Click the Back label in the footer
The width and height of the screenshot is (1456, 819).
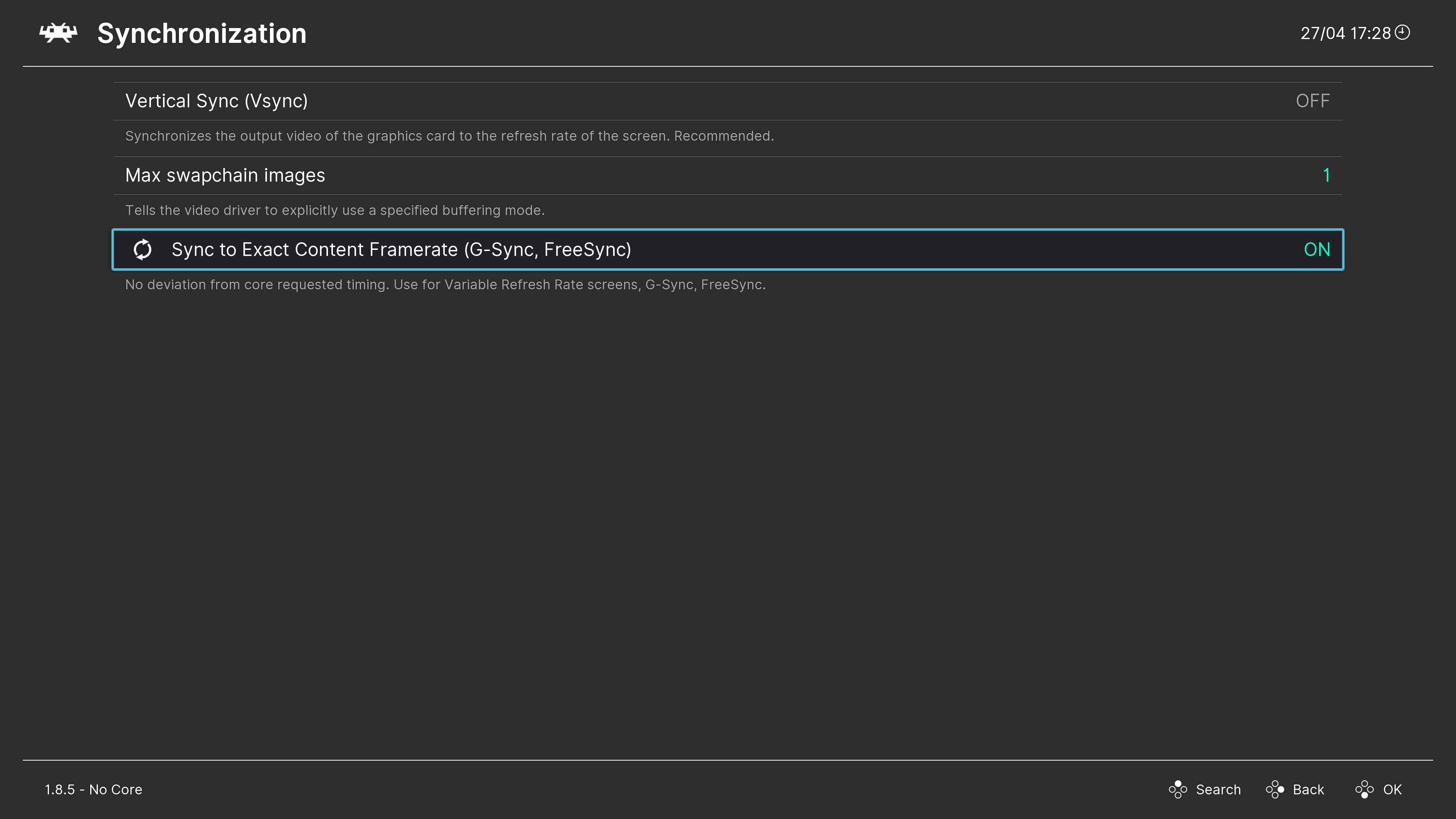1309,789
